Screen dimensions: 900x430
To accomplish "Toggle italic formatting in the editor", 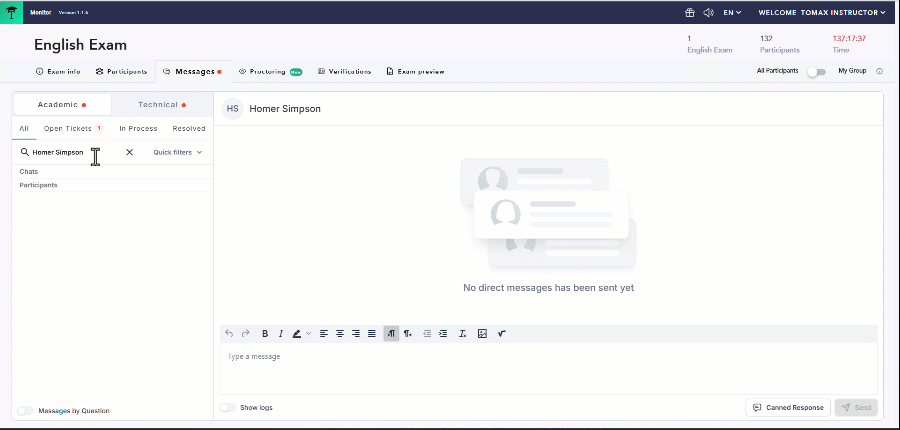I will (x=281, y=334).
